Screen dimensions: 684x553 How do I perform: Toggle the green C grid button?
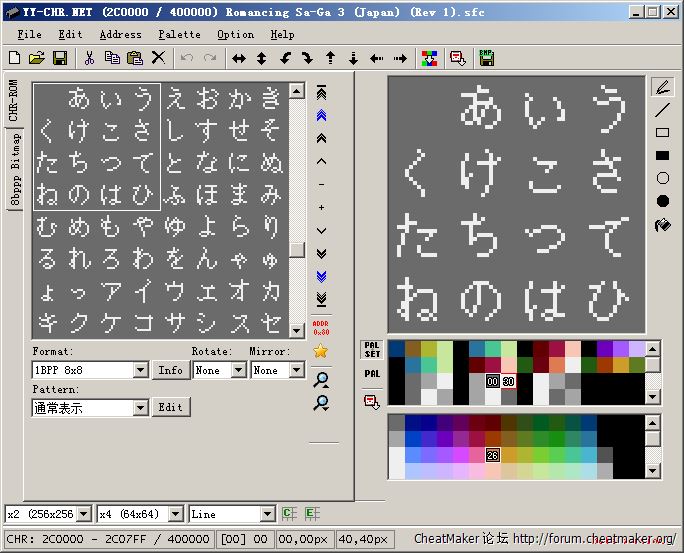[289, 514]
